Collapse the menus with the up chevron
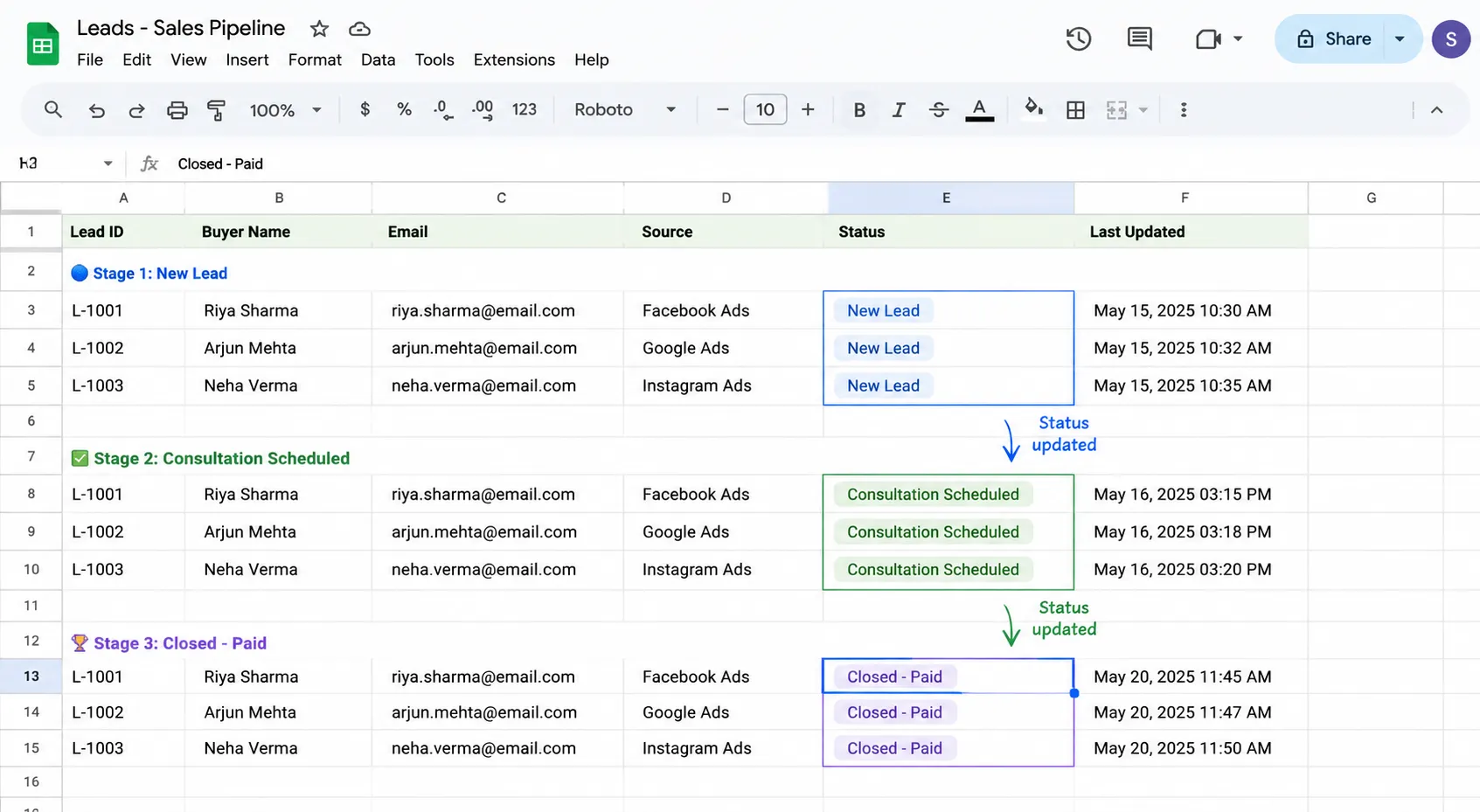The image size is (1480, 812). click(x=1436, y=110)
